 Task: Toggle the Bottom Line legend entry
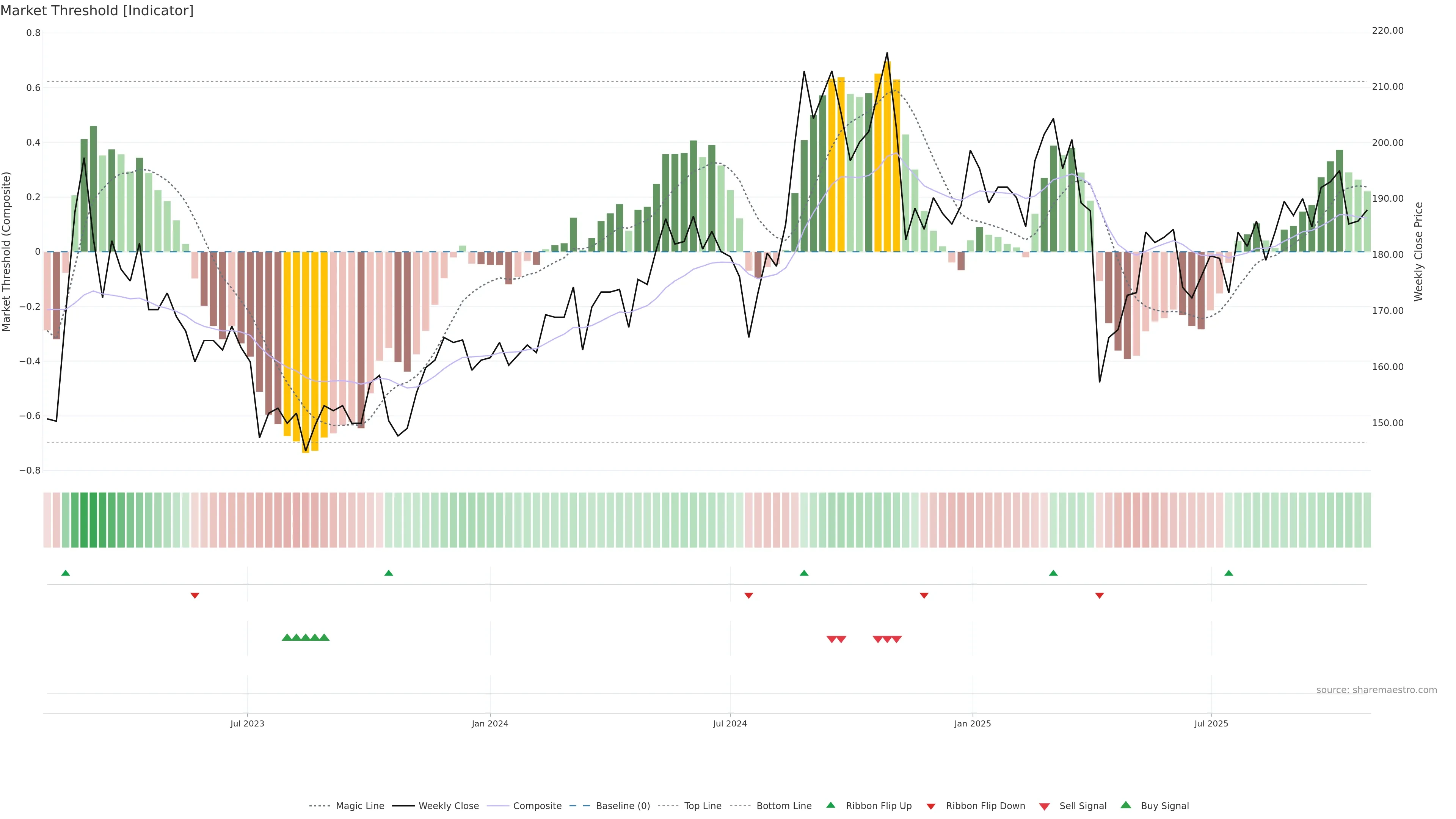click(783, 806)
